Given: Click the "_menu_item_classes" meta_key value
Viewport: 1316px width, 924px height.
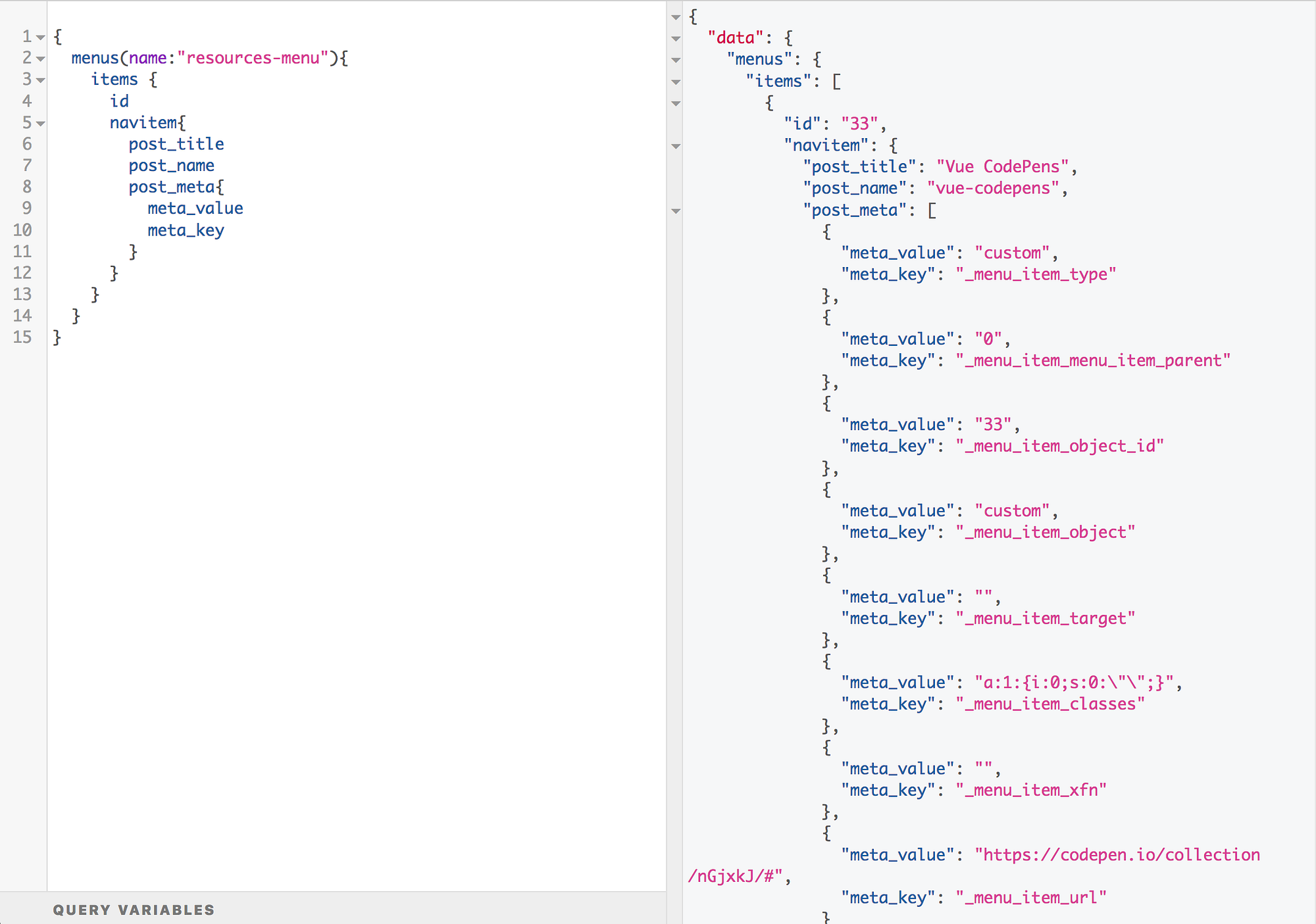Looking at the screenshot, I should 1050,704.
